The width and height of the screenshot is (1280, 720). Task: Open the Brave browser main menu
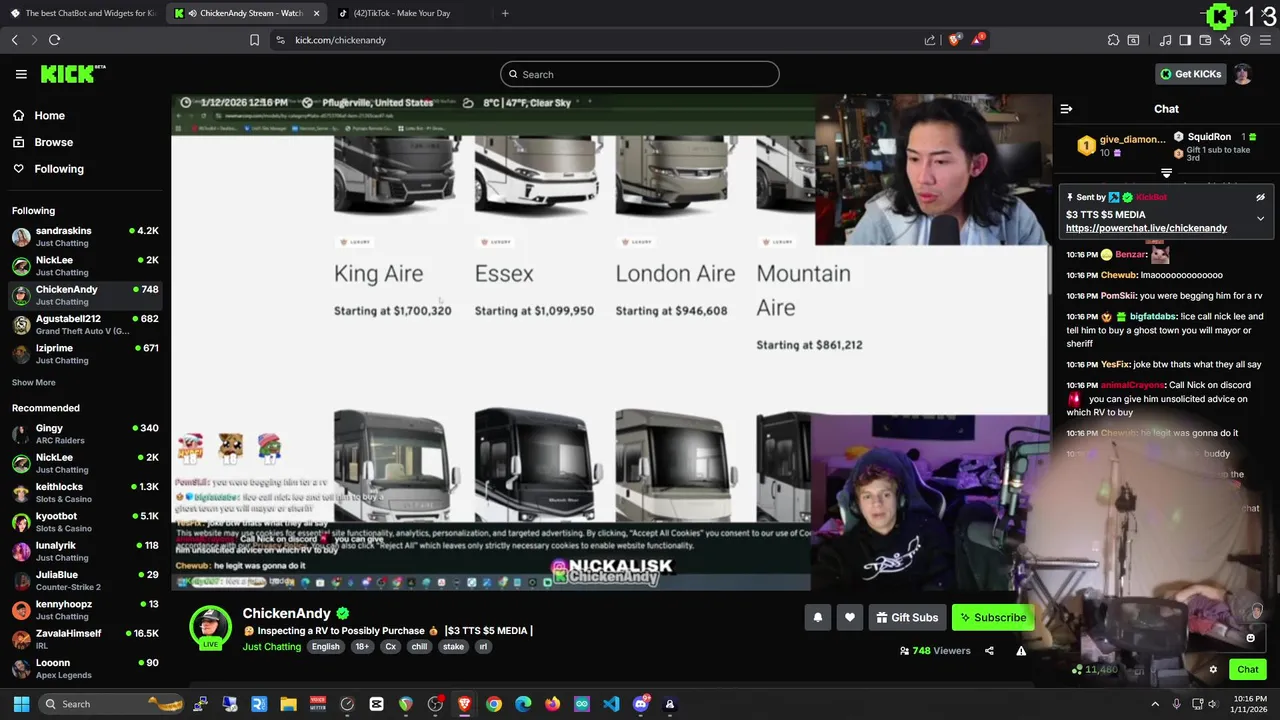pos(1266,40)
